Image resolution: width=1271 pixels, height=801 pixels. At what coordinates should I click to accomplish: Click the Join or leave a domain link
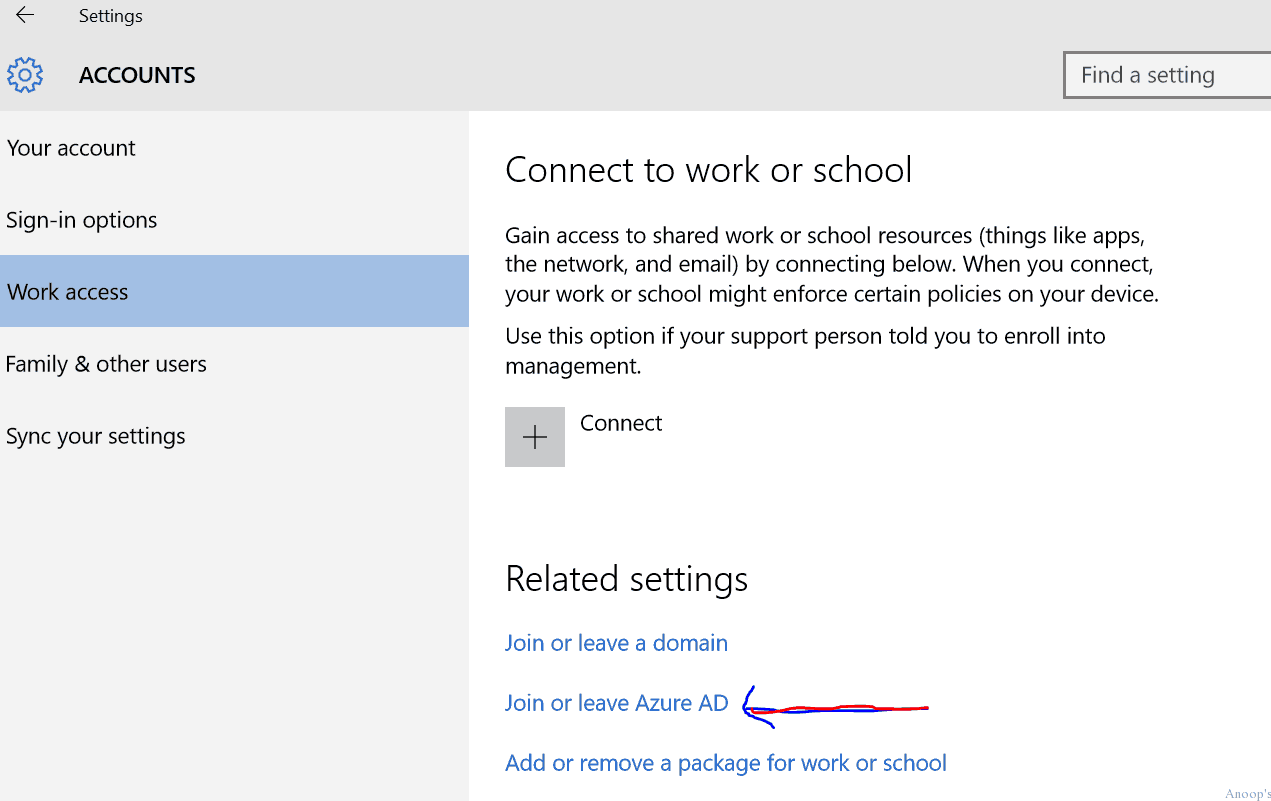click(x=616, y=643)
